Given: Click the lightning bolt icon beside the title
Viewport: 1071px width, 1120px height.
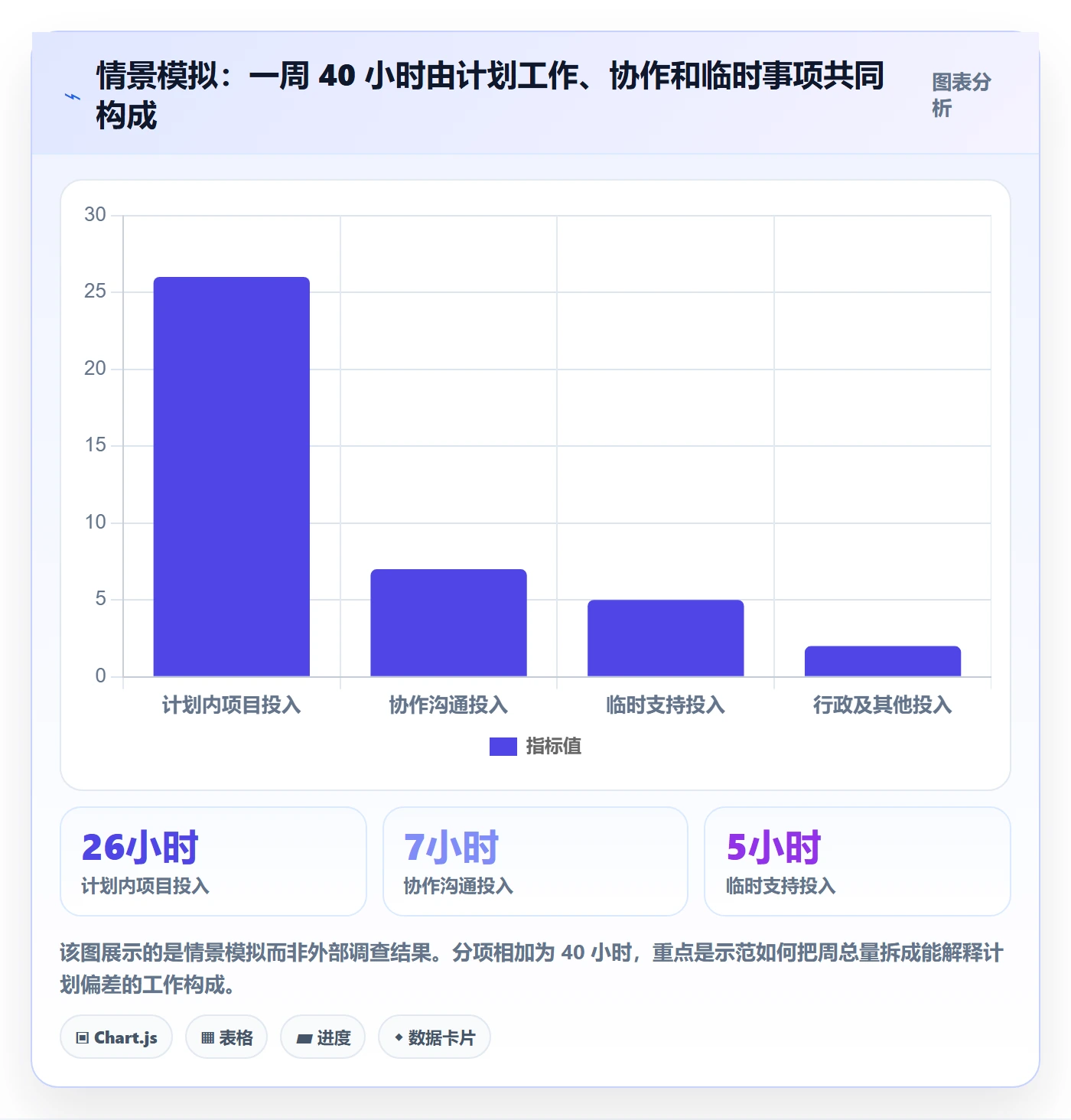Looking at the screenshot, I should [x=73, y=97].
